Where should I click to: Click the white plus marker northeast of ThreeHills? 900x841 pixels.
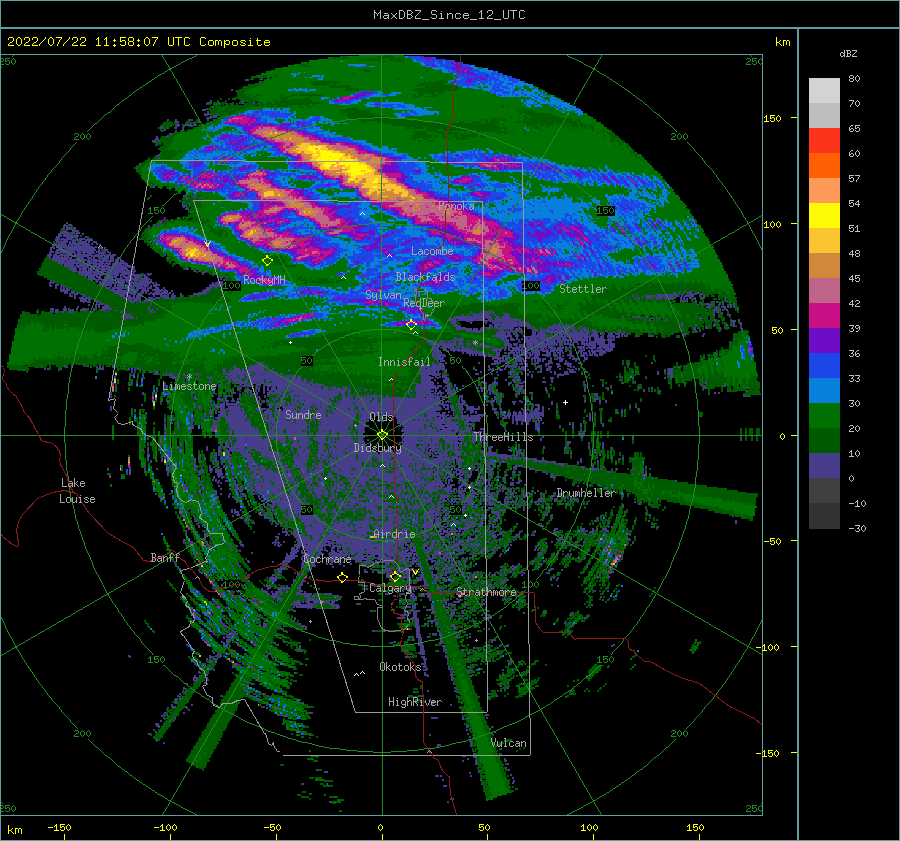[x=565, y=402]
